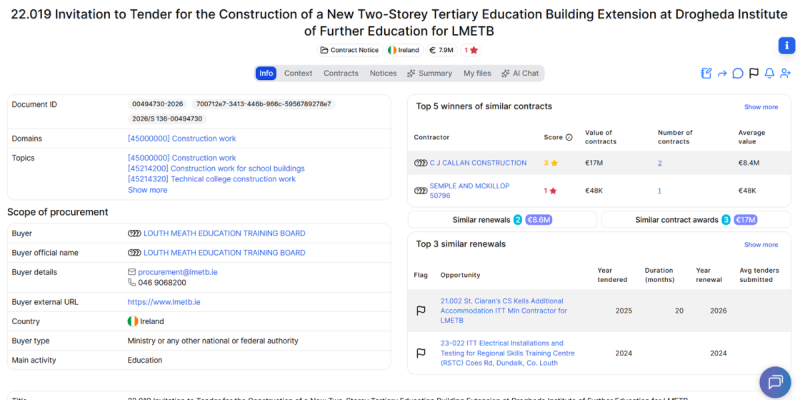
Task: Expand topics with Show more link
Action: tap(147, 190)
